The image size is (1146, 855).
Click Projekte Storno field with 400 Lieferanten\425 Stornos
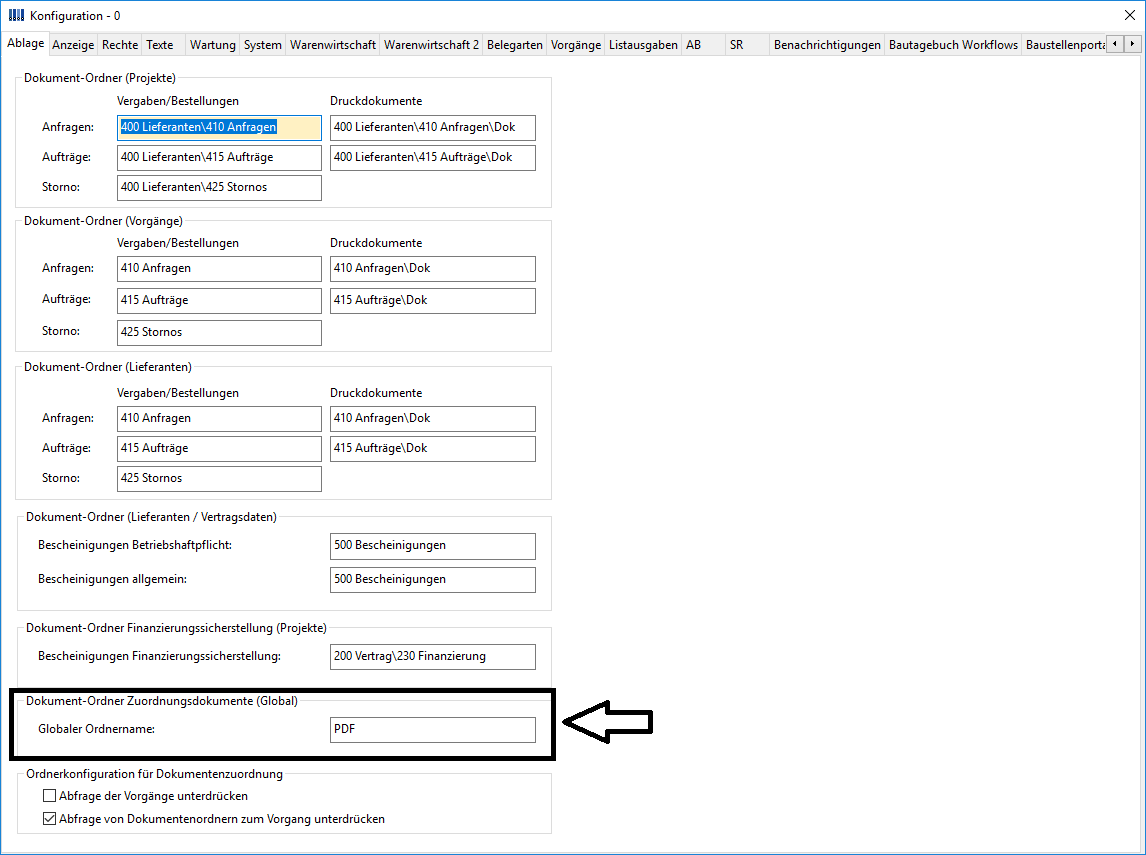(219, 188)
